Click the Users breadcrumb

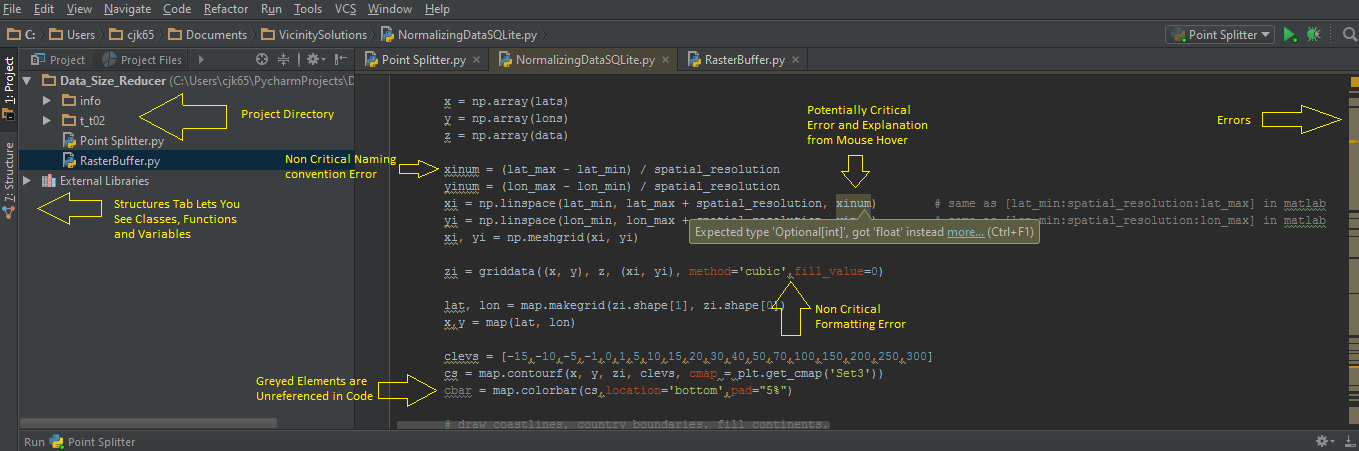(x=73, y=34)
